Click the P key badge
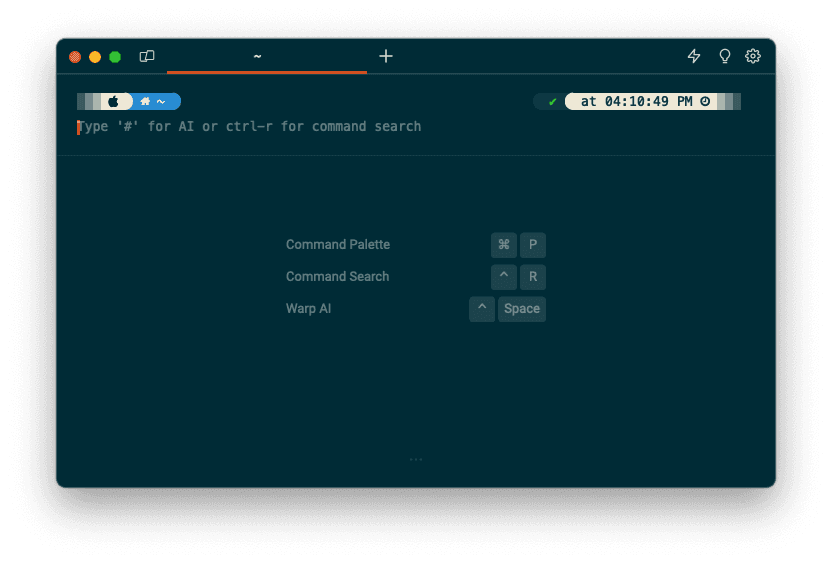This screenshot has height=562, width=832. coord(533,245)
